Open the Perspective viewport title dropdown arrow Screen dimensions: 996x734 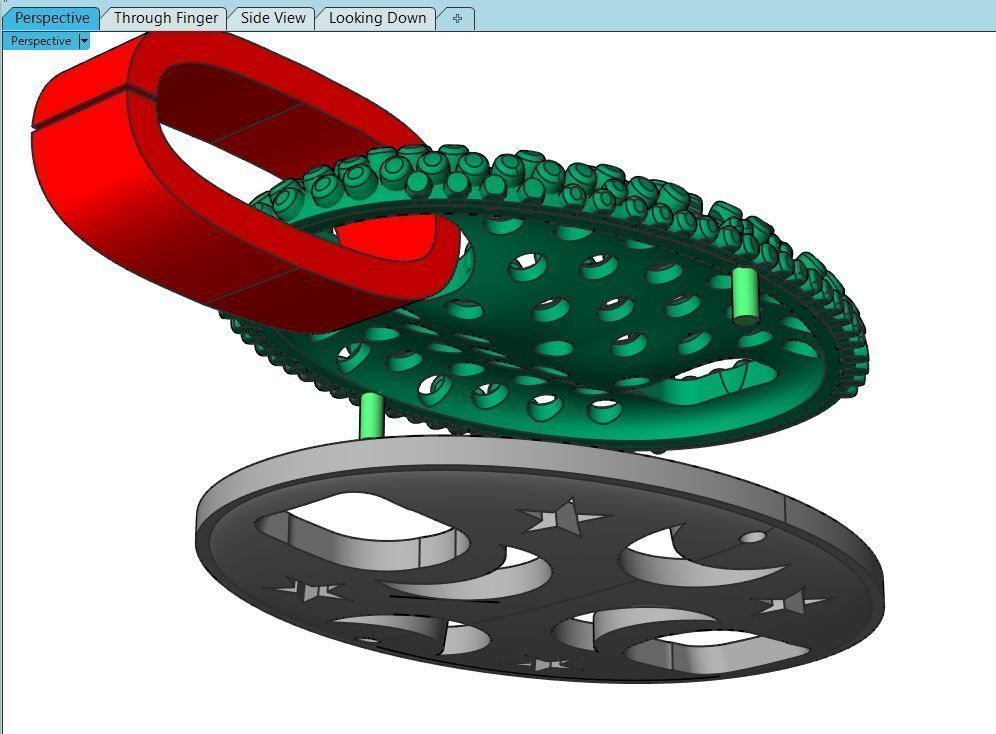84,41
